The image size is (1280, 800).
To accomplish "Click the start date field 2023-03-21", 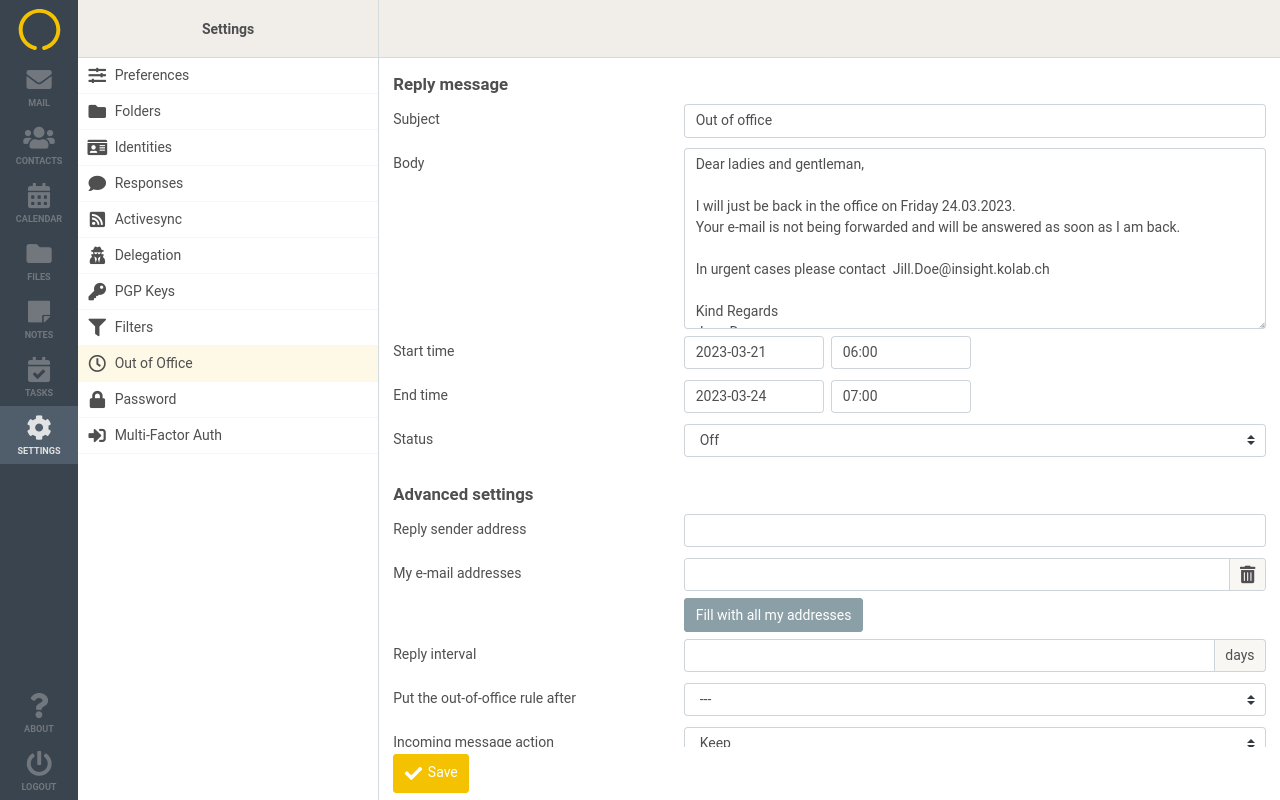I will point(754,352).
